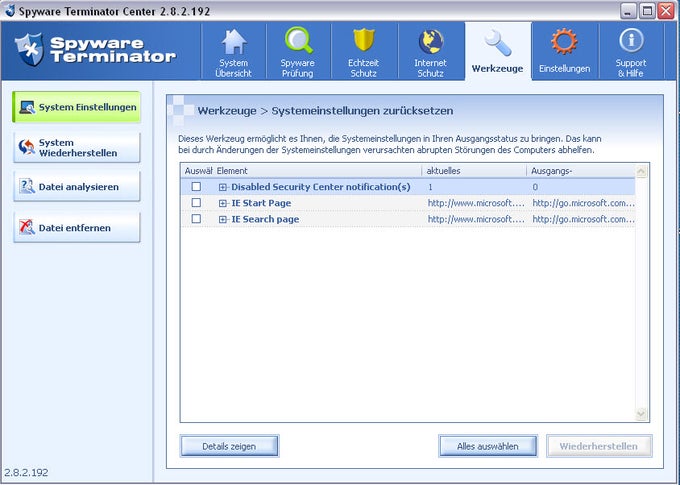Open the System Übersicht house icon

[x=234, y=42]
